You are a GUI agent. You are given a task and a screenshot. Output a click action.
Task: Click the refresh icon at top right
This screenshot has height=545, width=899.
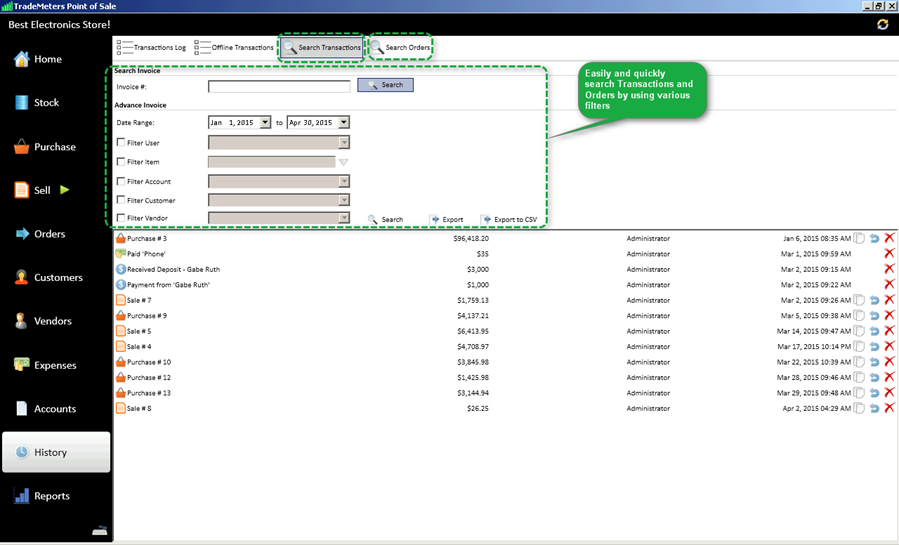[882, 24]
